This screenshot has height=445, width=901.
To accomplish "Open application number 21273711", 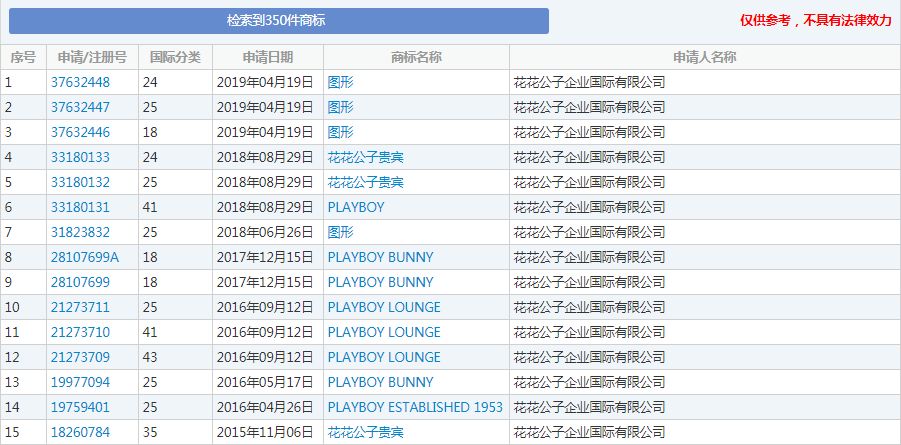I will 80,308.
